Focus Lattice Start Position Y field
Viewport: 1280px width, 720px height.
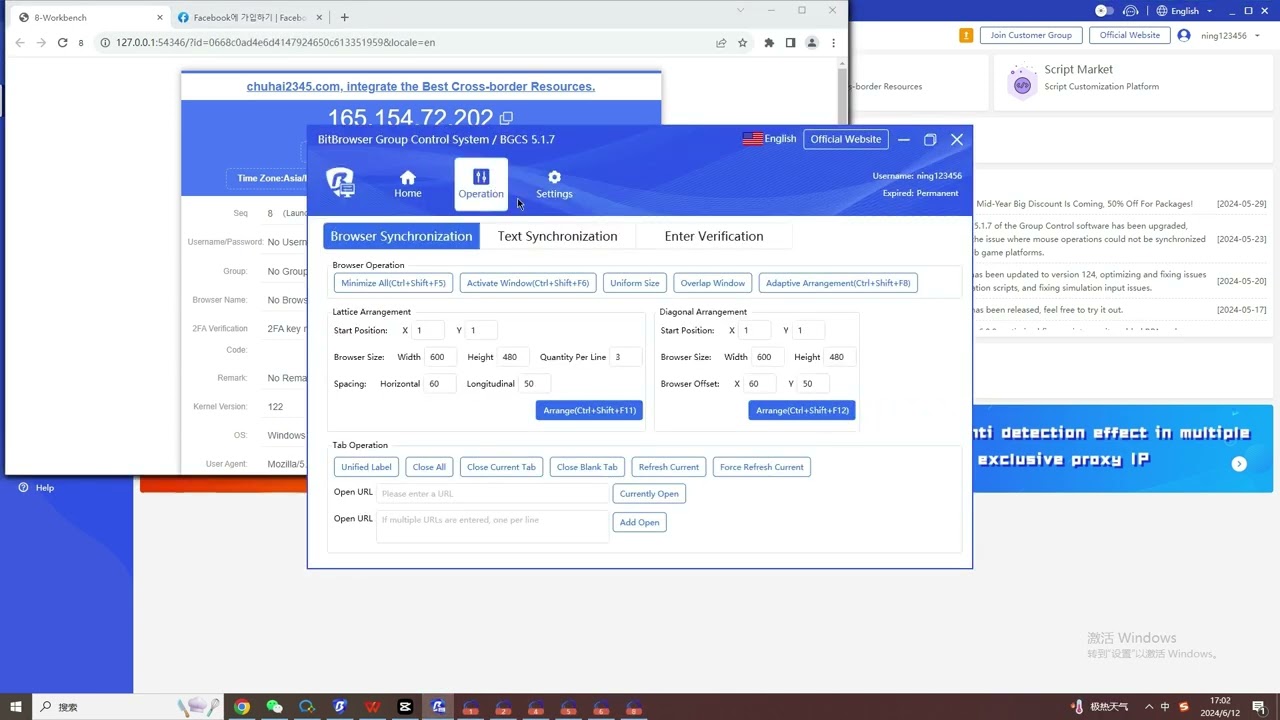pos(481,330)
